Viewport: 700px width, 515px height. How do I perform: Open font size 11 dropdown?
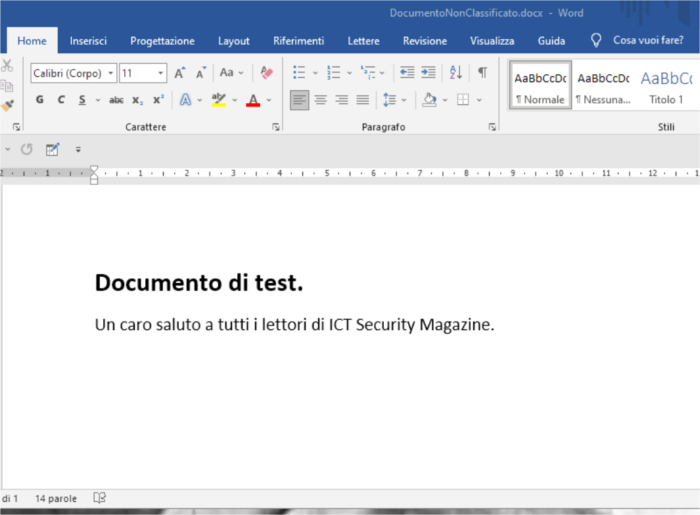point(160,73)
